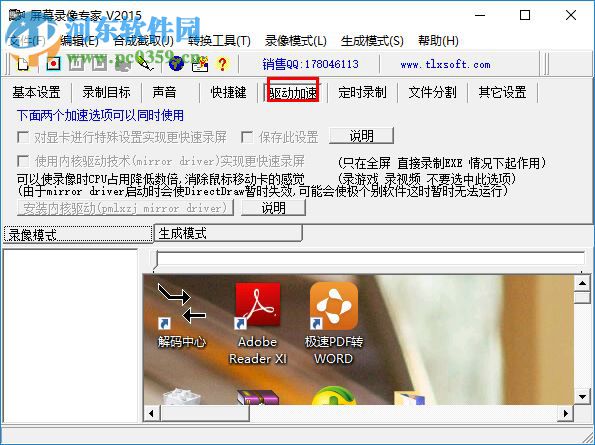Click the 销售QQ:178046113 text

click(310, 64)
